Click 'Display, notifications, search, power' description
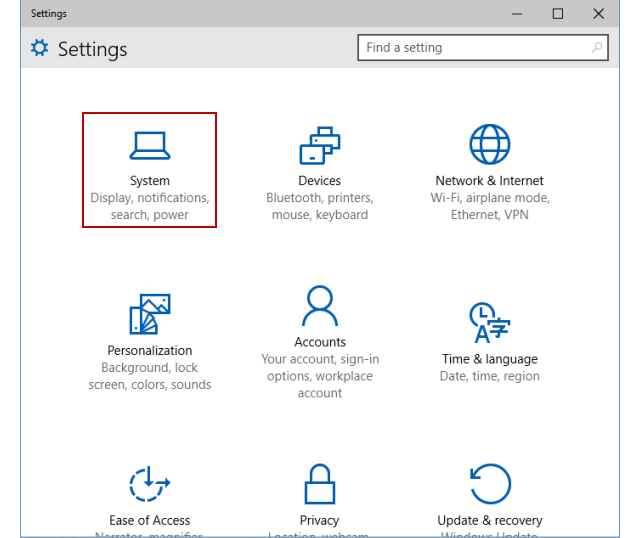 [150, 206]
